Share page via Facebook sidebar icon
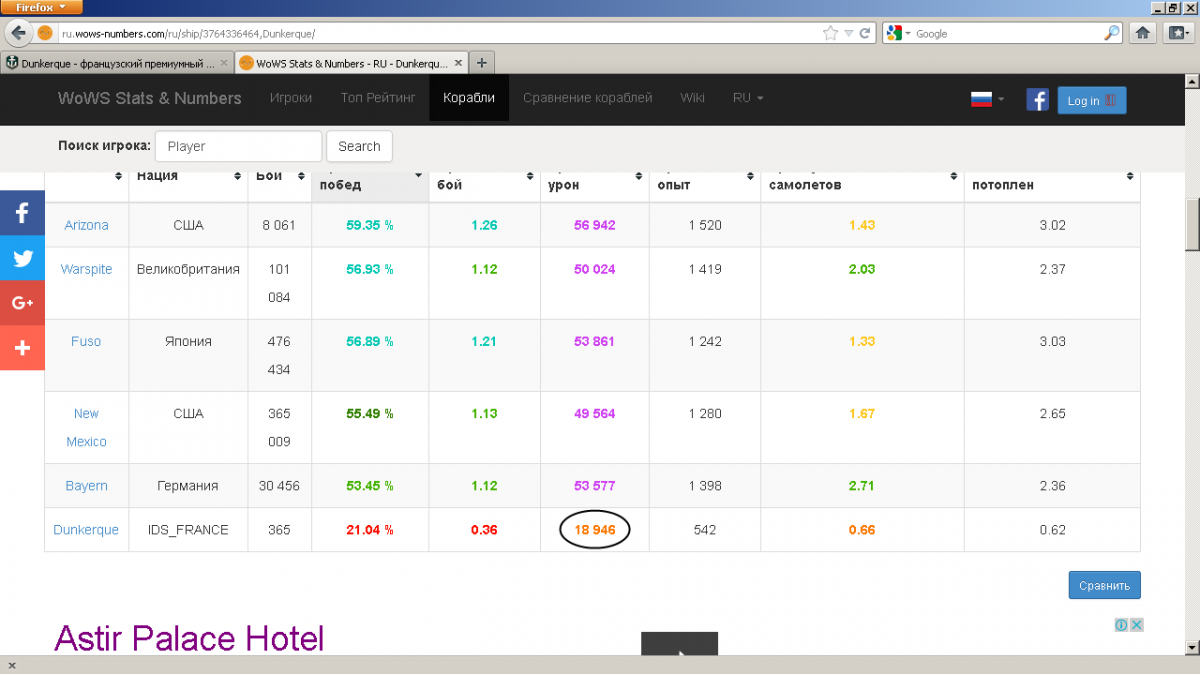Screen dimensions: 1200x675 pos(22,212)
